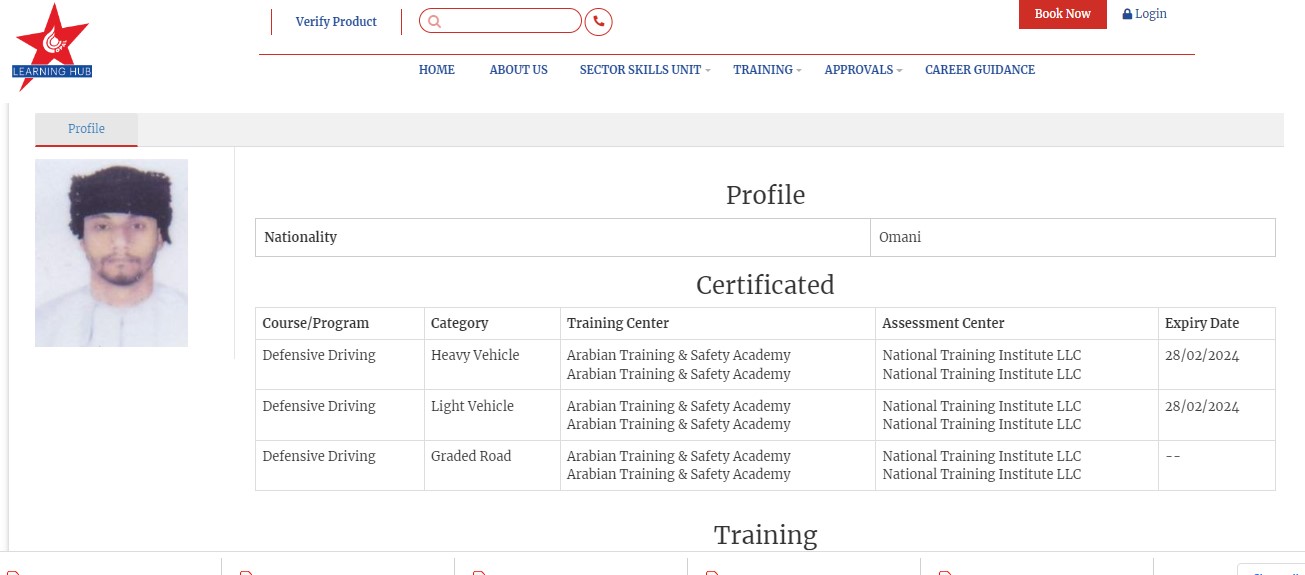Expand the TRAINING dropdown menu
Screen dimensions: 1305x575
click(766, 70)
